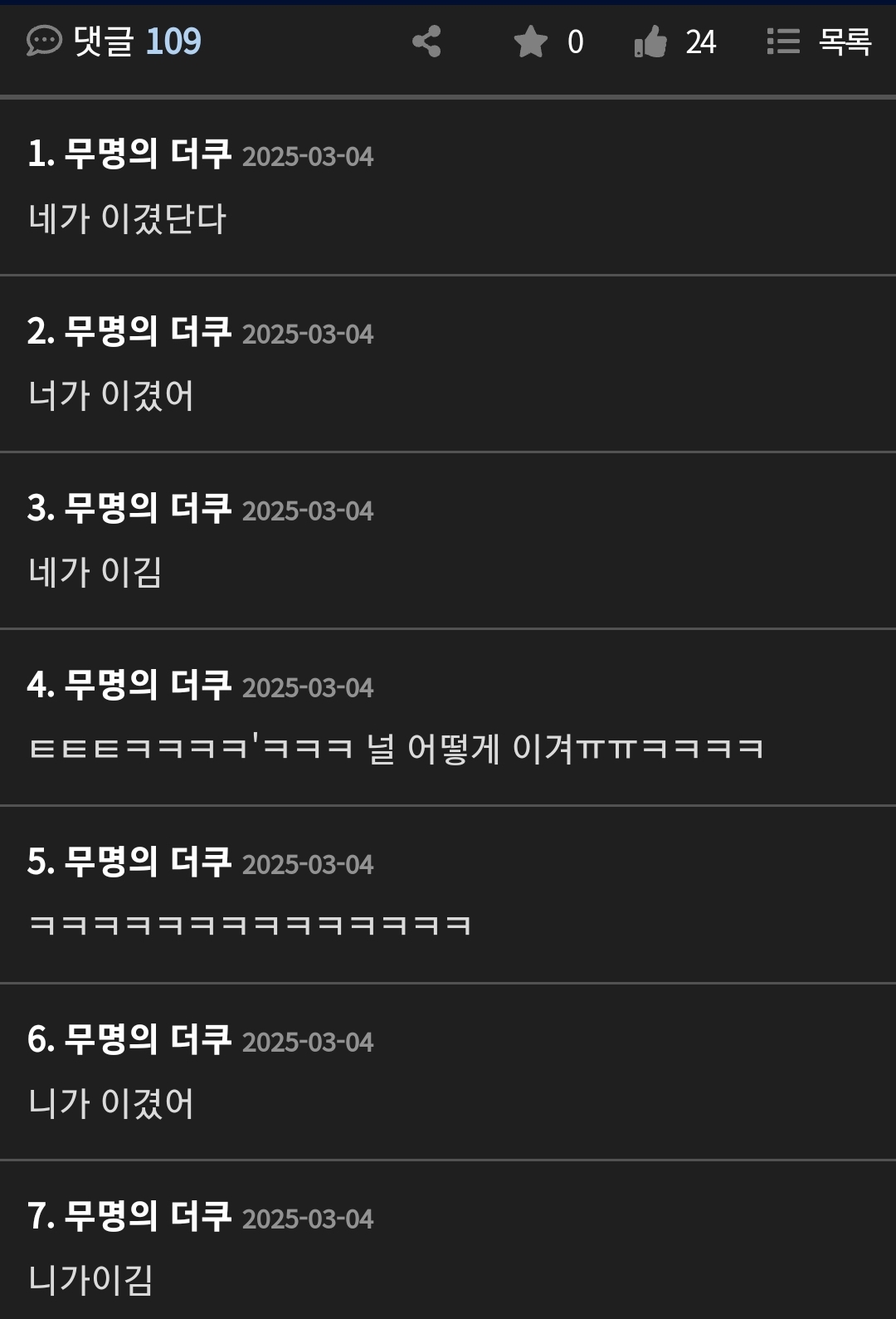Viewport: 896px width, 1319px height.
Task: Select comment 3 text 네가 이김
Action: coord(95,572)
